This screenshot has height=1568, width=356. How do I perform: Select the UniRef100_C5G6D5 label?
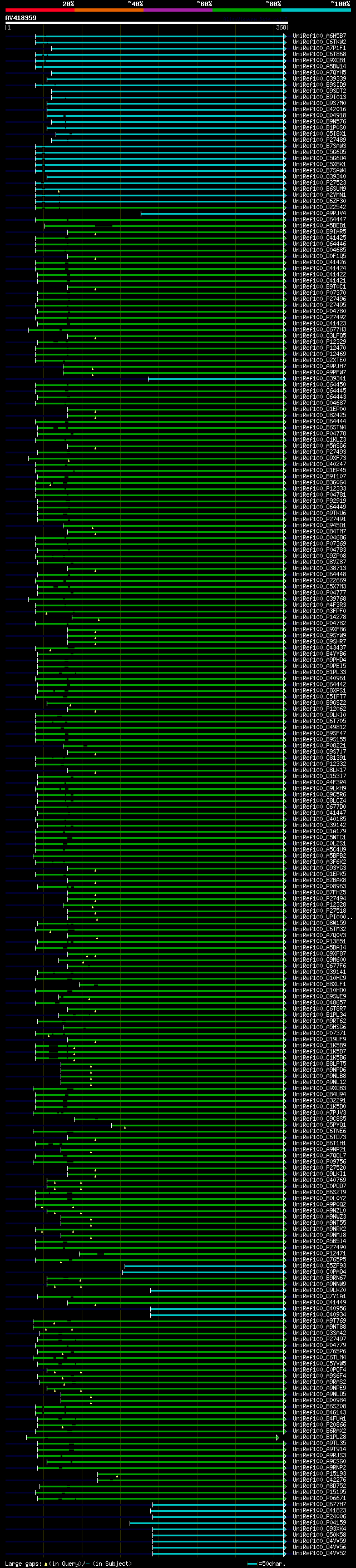point(319,152)
